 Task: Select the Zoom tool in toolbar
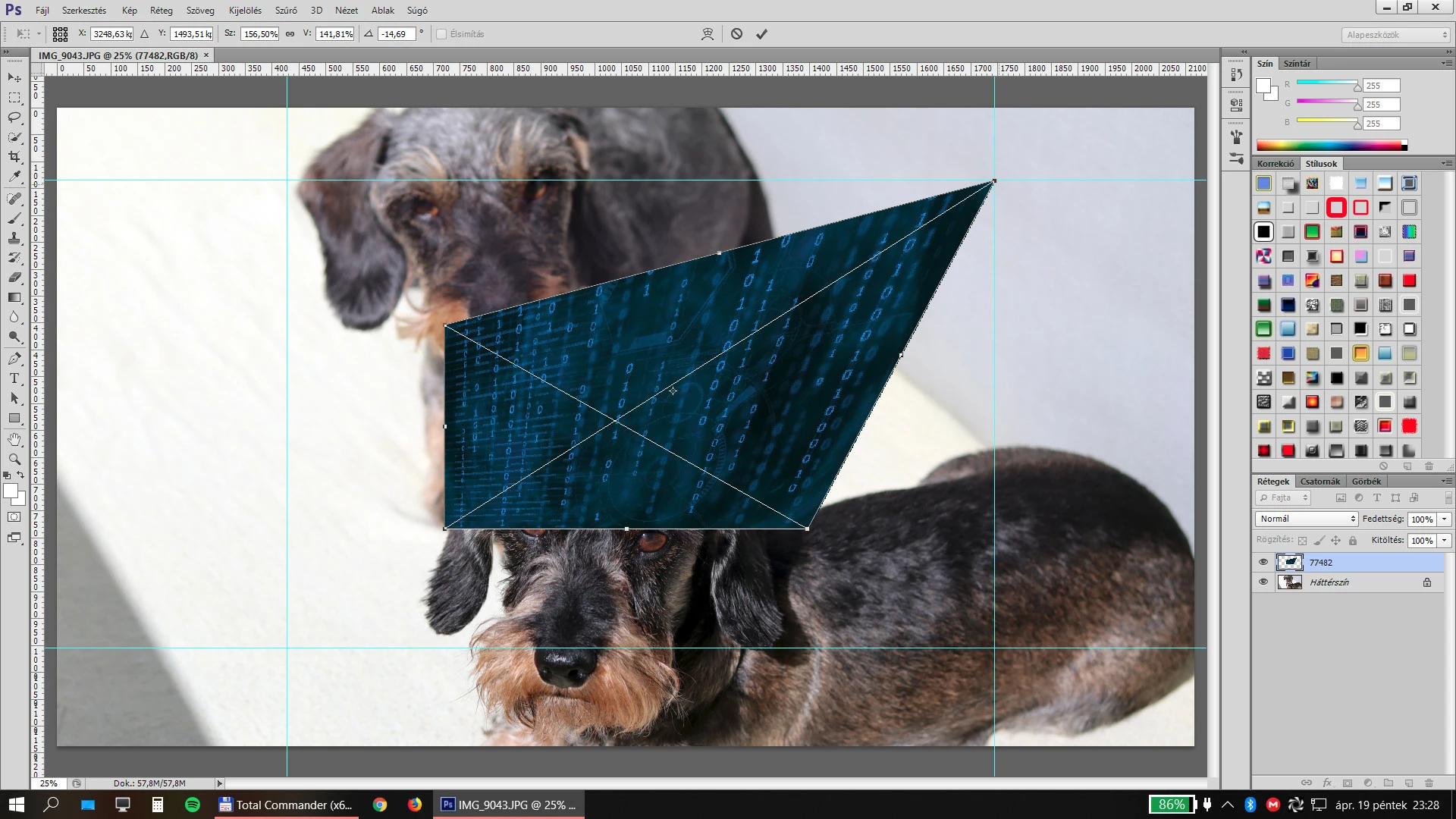click(14, 459)
